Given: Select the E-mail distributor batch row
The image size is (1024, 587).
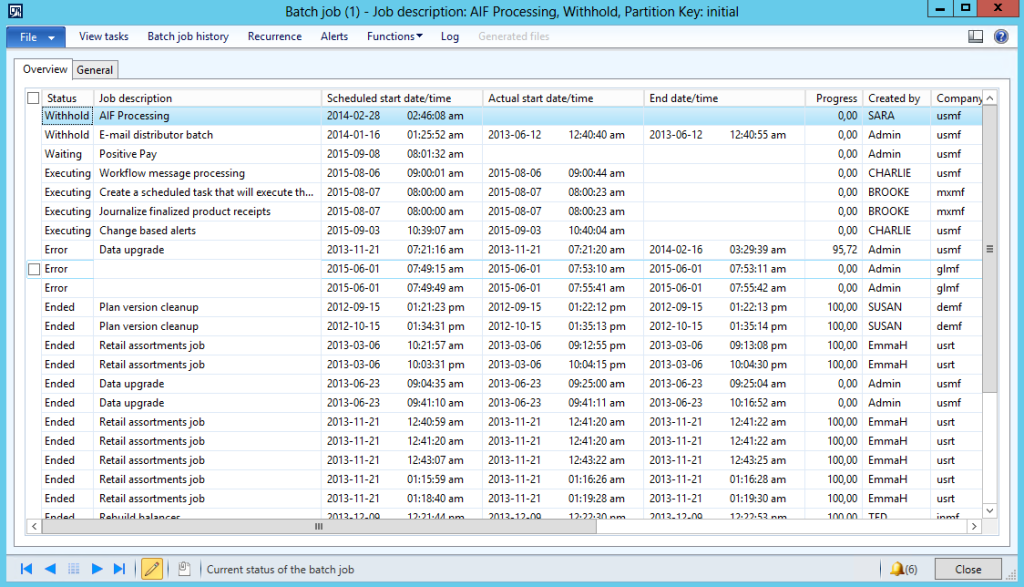Looking at the screenshot, I should (x=512, y=135).
